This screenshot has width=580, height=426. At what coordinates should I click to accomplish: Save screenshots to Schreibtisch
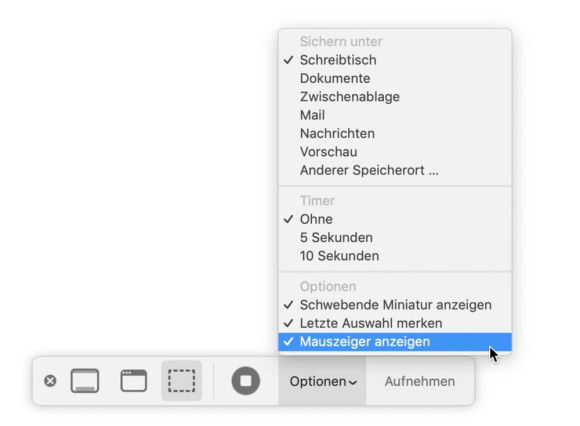(x=395, y=60)
